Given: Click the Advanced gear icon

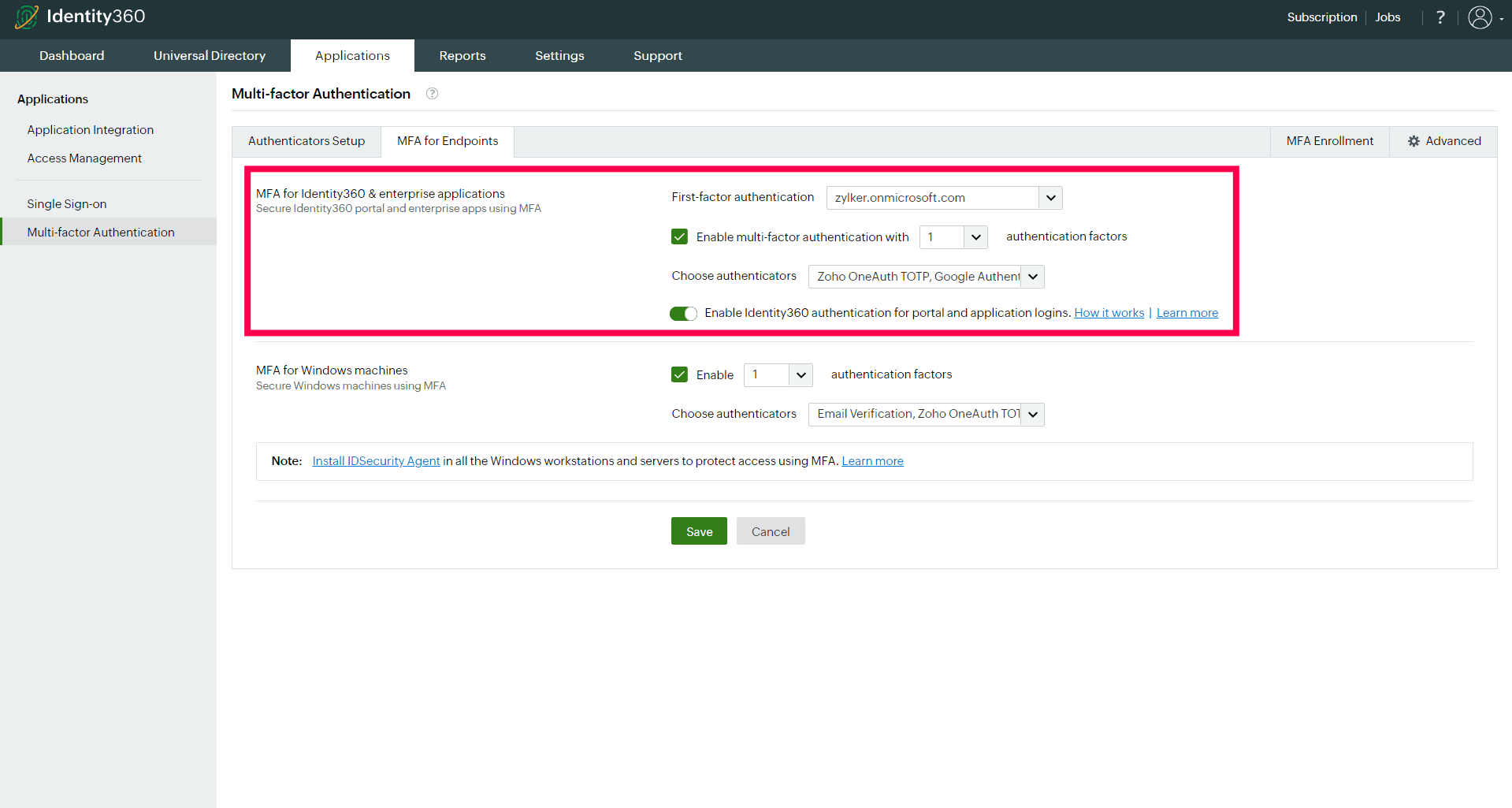Looking at the screenshot, I should [1414, 141].
